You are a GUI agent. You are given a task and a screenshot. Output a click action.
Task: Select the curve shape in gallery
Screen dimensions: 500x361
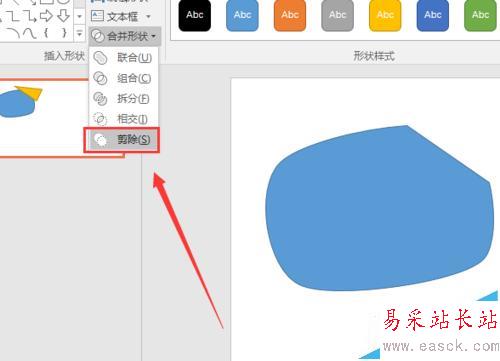pos(29,33)
